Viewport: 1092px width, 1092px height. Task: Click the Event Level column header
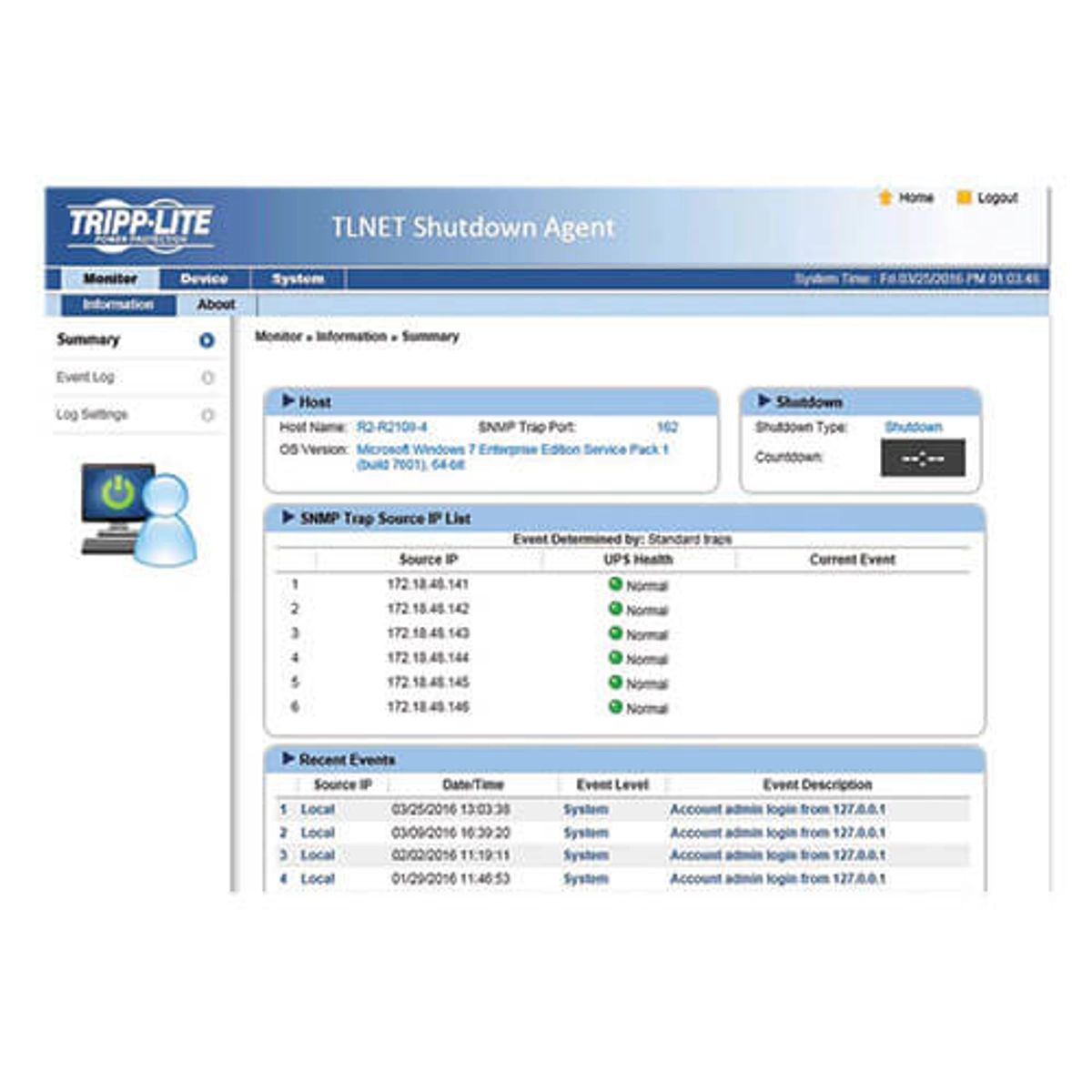[612, 784]
